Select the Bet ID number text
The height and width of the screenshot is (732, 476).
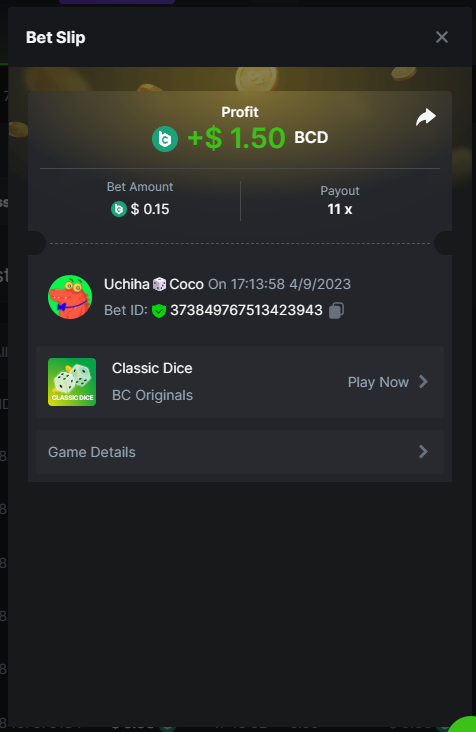[246, 310]
